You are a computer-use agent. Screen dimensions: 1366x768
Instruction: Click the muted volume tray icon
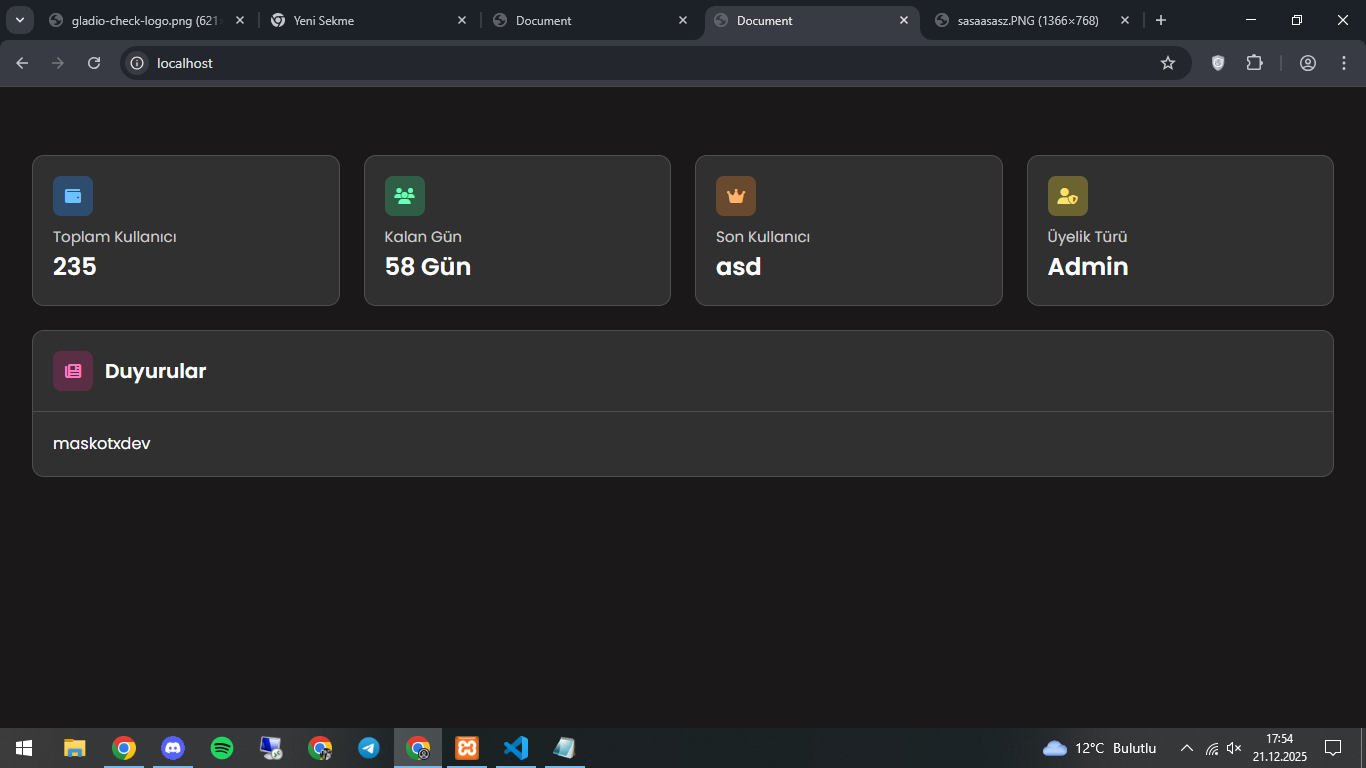1234,748
